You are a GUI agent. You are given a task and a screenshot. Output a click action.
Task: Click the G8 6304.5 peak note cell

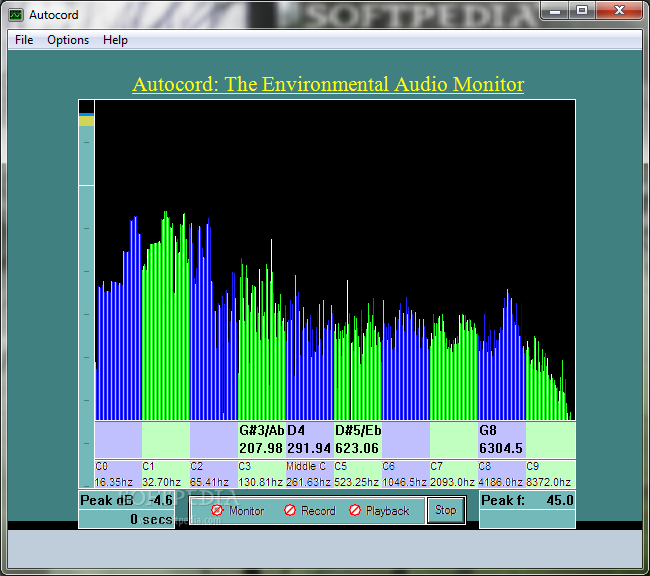[x=502, y=440]
